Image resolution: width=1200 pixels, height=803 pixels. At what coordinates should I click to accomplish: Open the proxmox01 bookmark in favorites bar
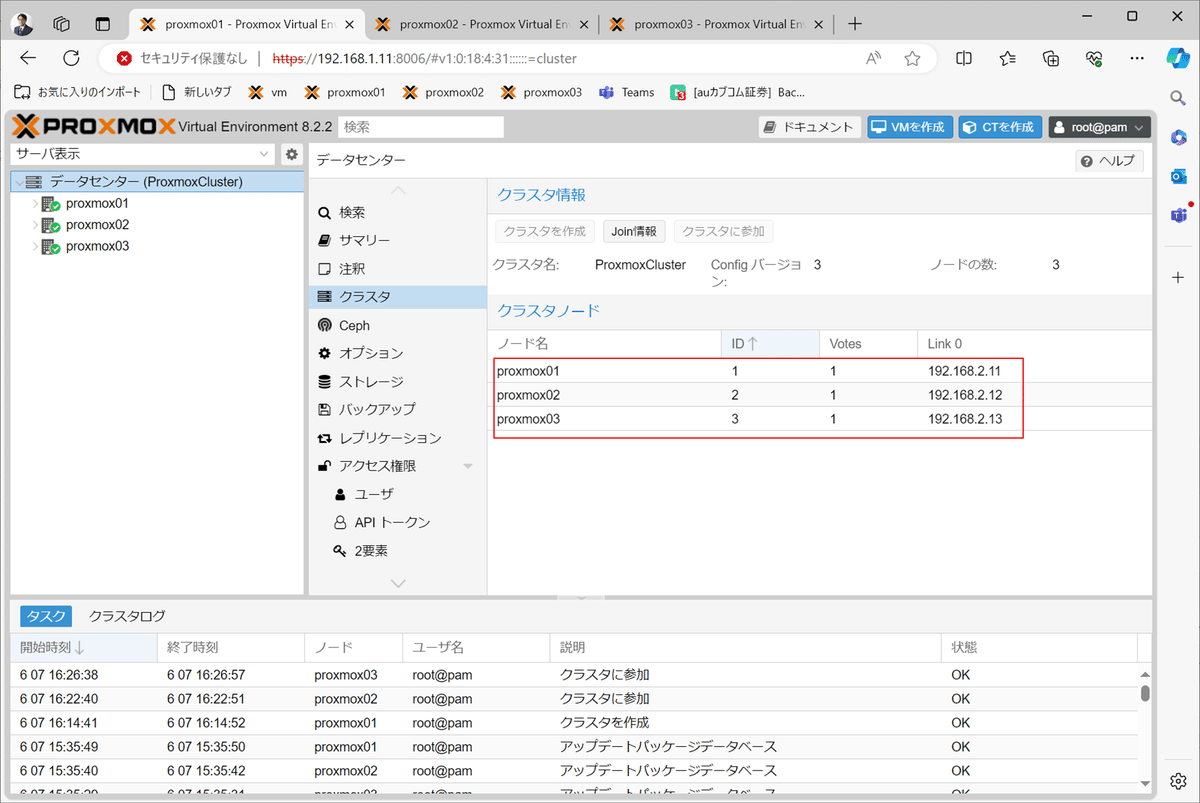tap(344, 92)
